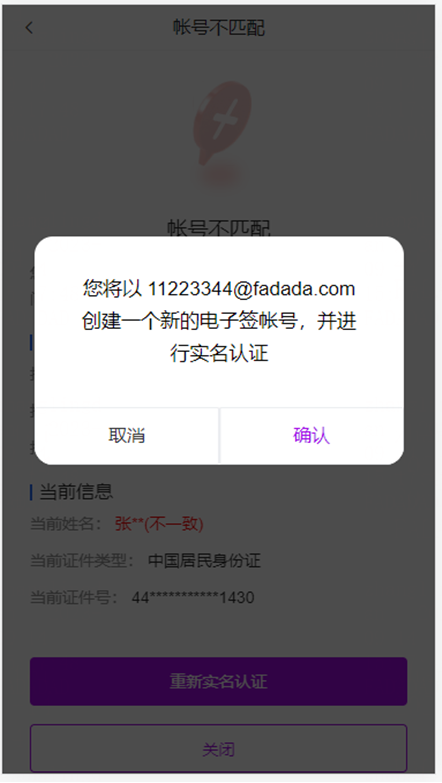Click the 关闭 outlined button
Image resolution: width=442 pixels, height=783 pixels.
[219, 749]
